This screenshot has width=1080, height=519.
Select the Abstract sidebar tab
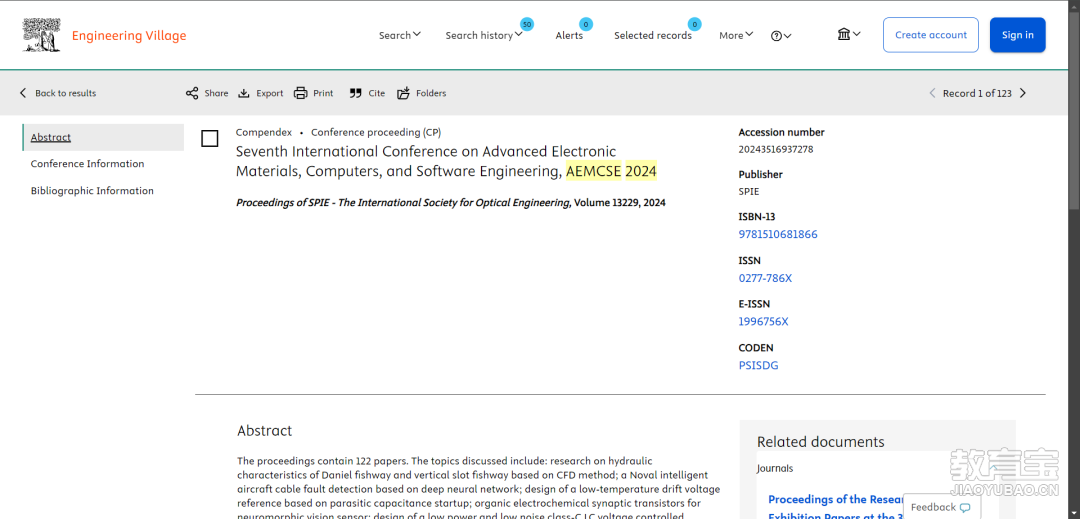click(103, 137)
